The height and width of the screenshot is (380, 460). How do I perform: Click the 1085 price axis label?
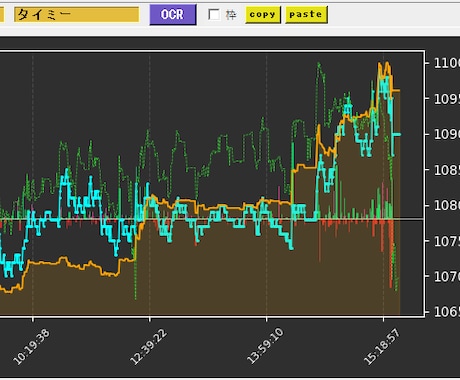click(447, 170)
